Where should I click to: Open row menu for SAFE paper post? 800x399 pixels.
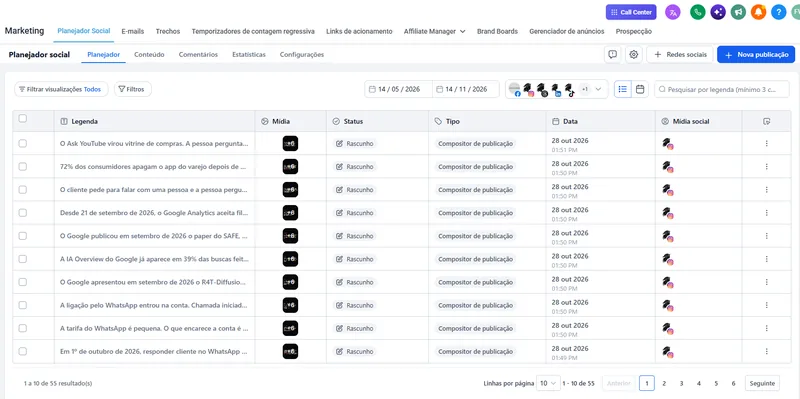(766, 236)
